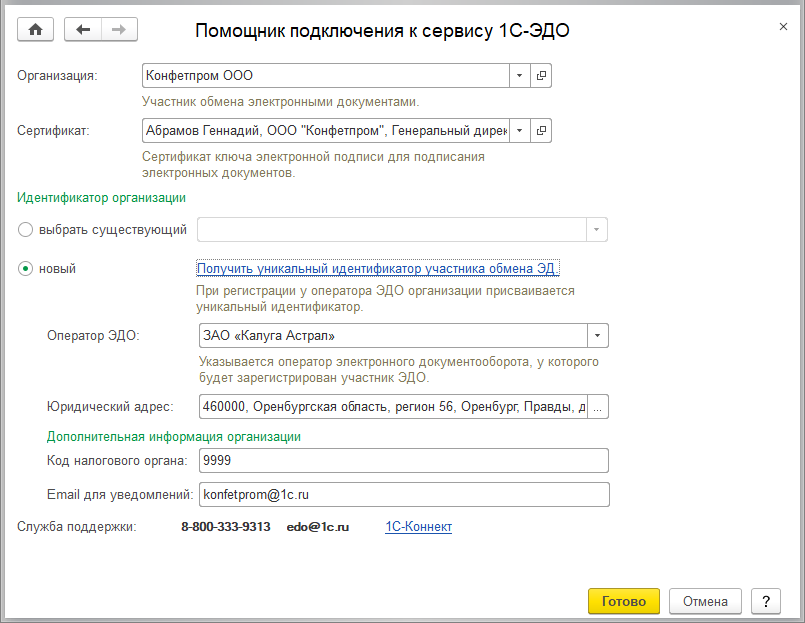
Task: Click the Home icon button
Action: pos(36,30)
